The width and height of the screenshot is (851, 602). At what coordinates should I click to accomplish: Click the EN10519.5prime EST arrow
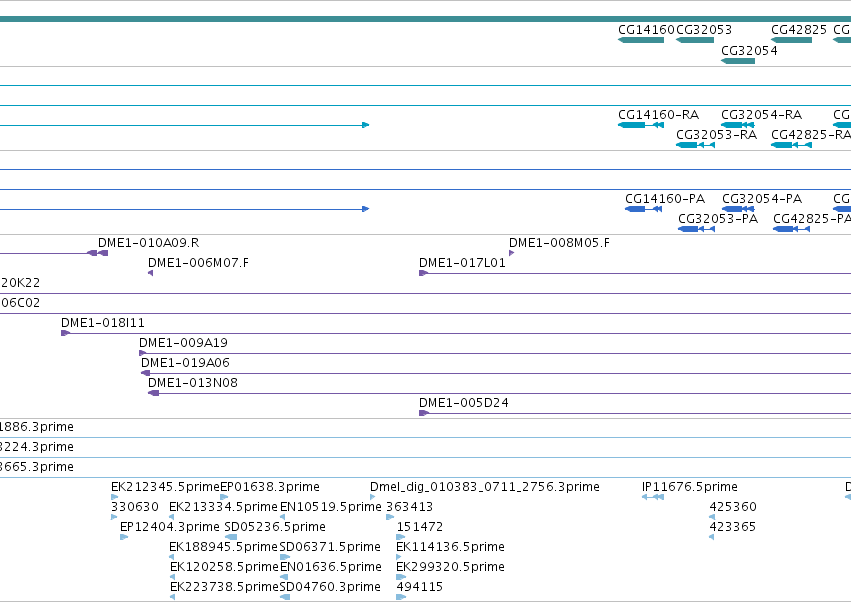click(282, 517)
